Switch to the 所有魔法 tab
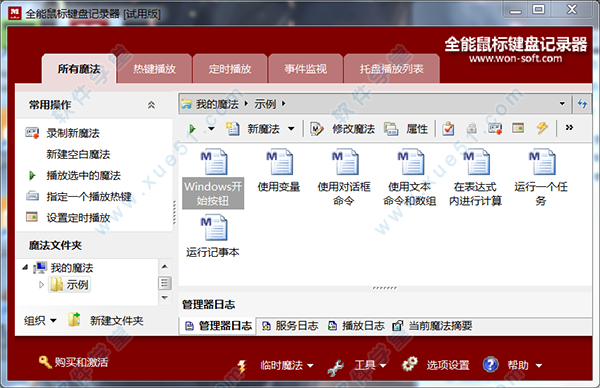Viewport: 600px width, 388px height. (x=79, y=69)
